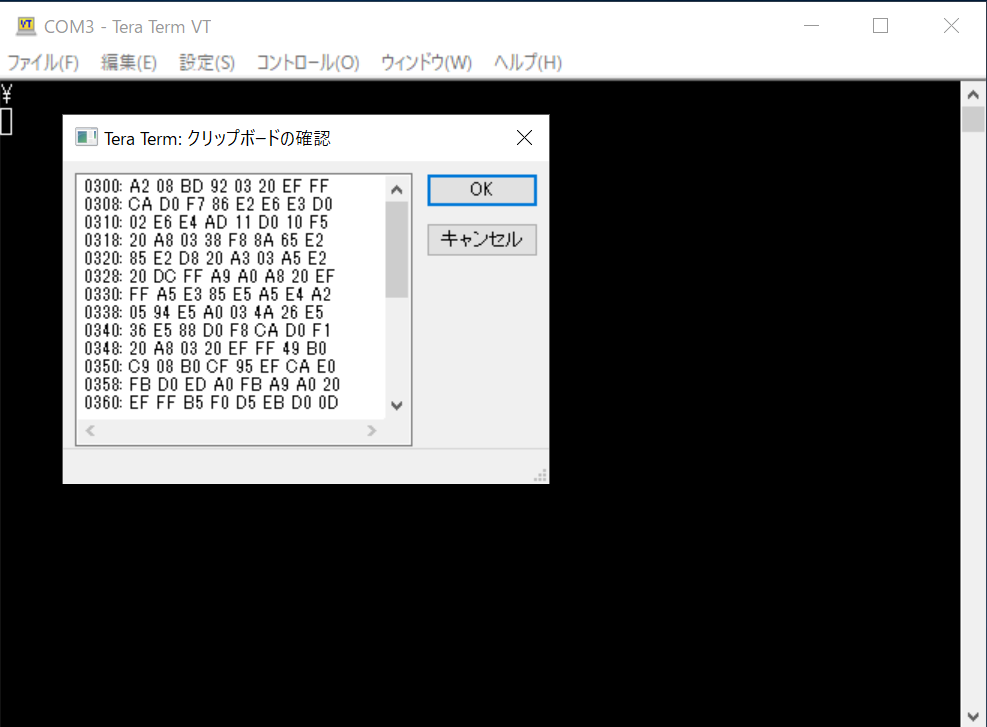The image size is (987, 727).
Task: Open the コントロール(O) menu
Action: [x=308, y=62]
